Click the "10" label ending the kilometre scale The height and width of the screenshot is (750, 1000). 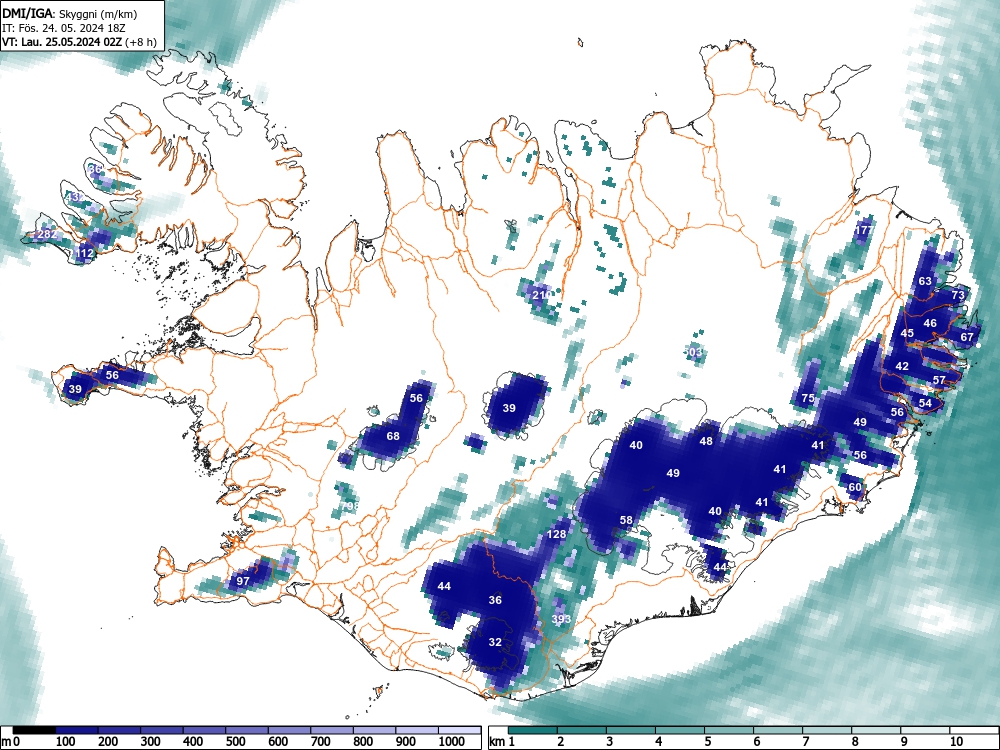955,741
